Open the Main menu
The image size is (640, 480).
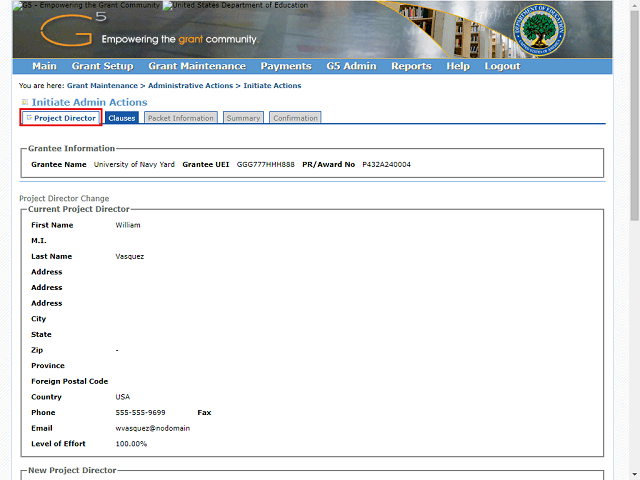tap(44, 66)
